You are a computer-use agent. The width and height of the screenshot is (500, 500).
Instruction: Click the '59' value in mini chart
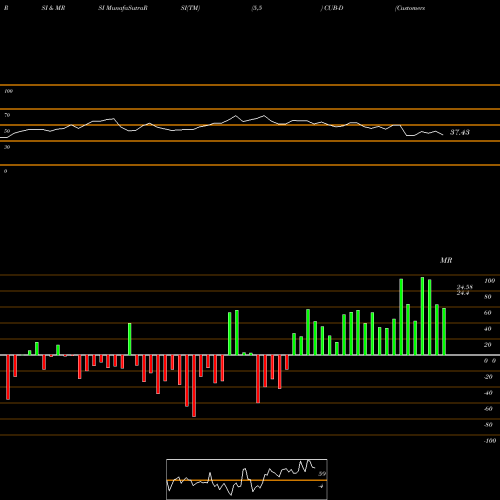point(322,474)
